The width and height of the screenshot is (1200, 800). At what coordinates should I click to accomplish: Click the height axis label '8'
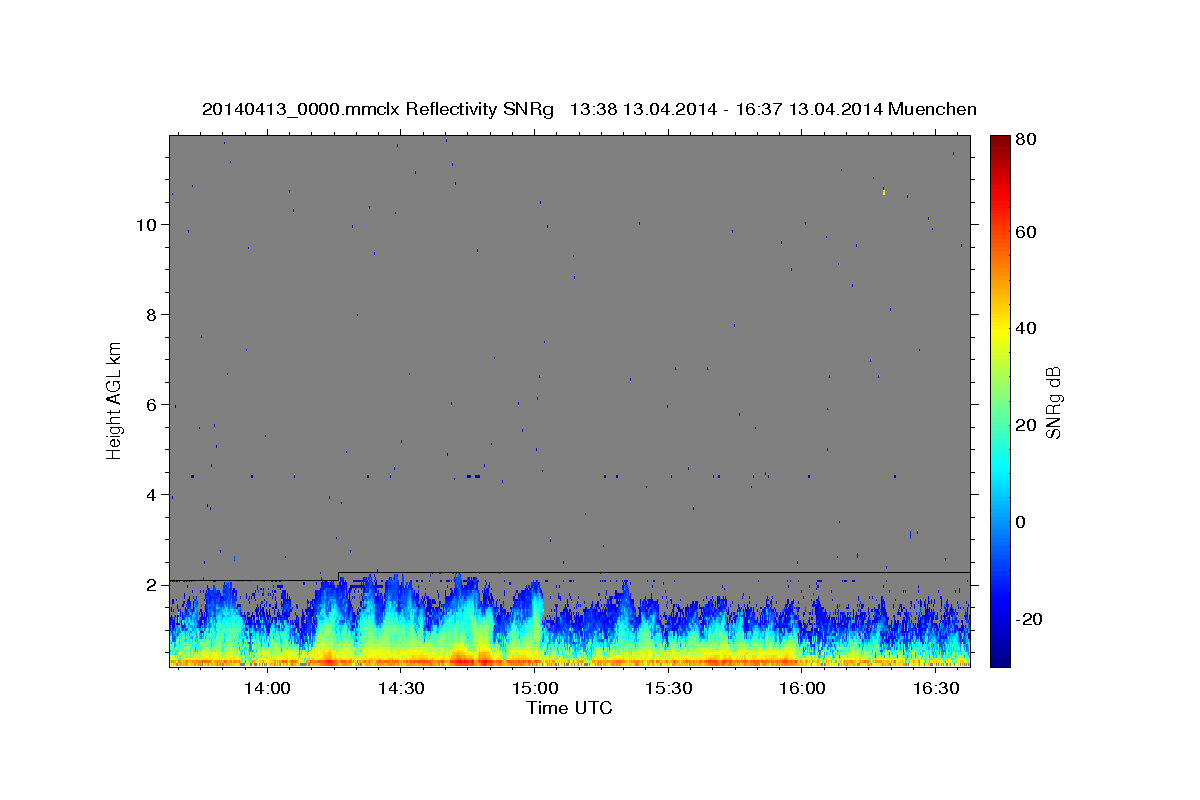(152, 315)
